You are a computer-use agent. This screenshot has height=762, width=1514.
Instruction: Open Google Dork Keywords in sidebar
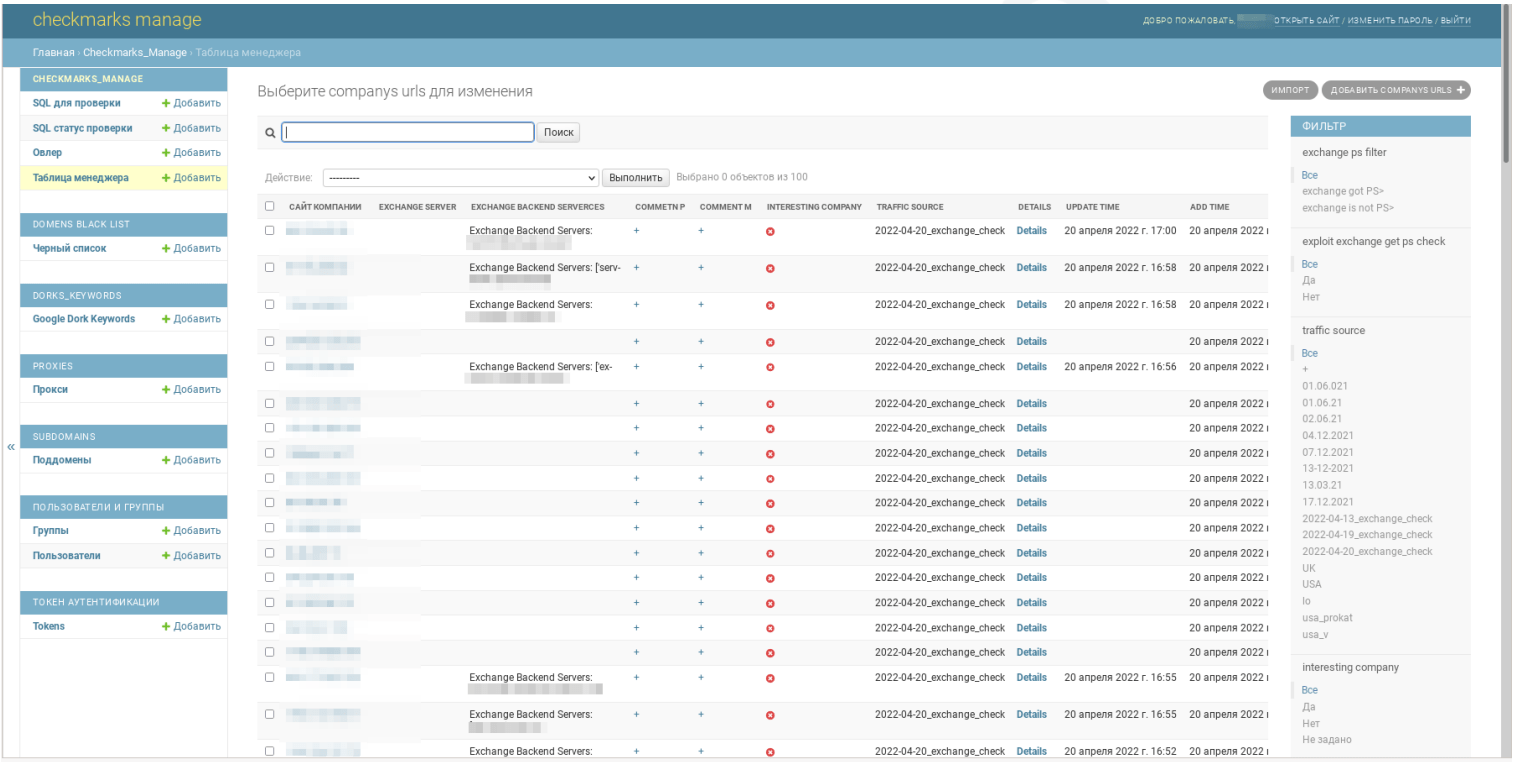pyautogui.click(x=84, y=319)
